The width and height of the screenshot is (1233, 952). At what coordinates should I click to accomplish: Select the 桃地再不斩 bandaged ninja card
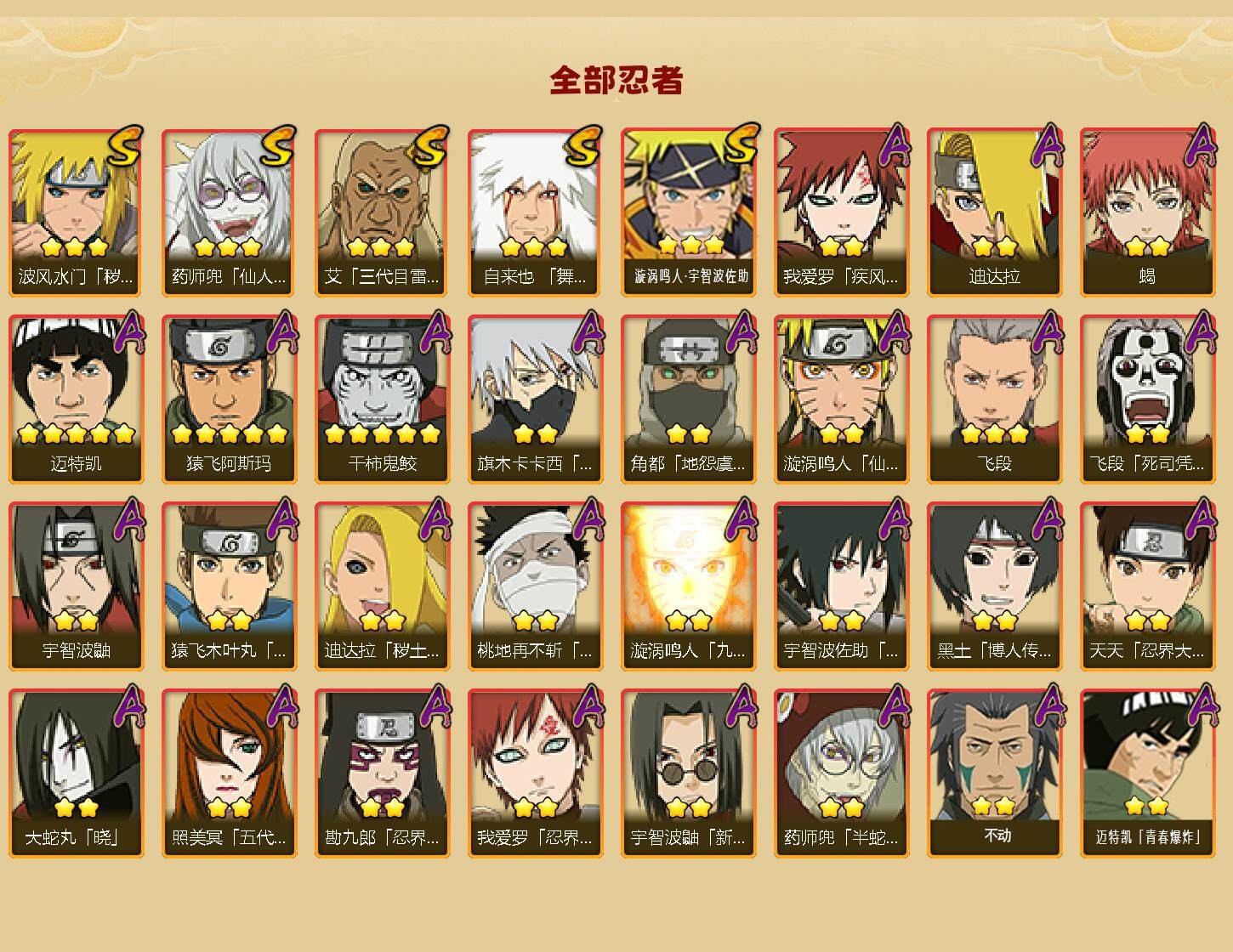(536, 586)
